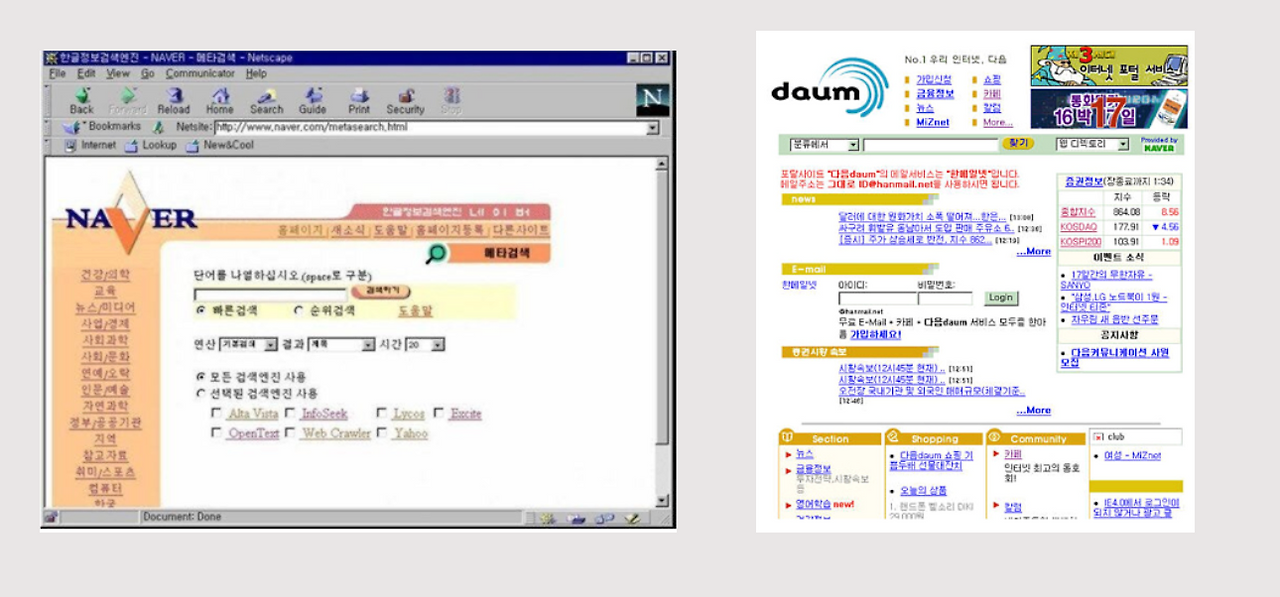Click the Daum 찾기 search button
This screenshot has width=1280, height=597.
point(1018,144)
